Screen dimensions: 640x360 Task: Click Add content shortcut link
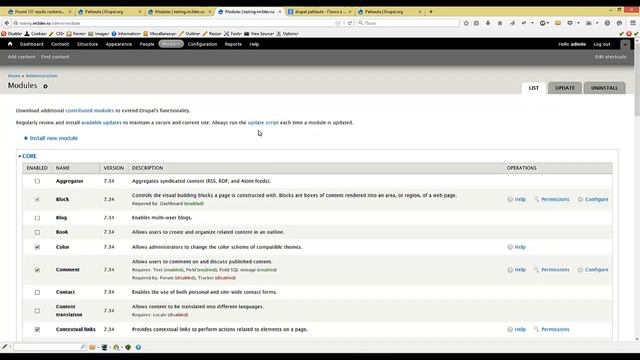coord(22,57)
